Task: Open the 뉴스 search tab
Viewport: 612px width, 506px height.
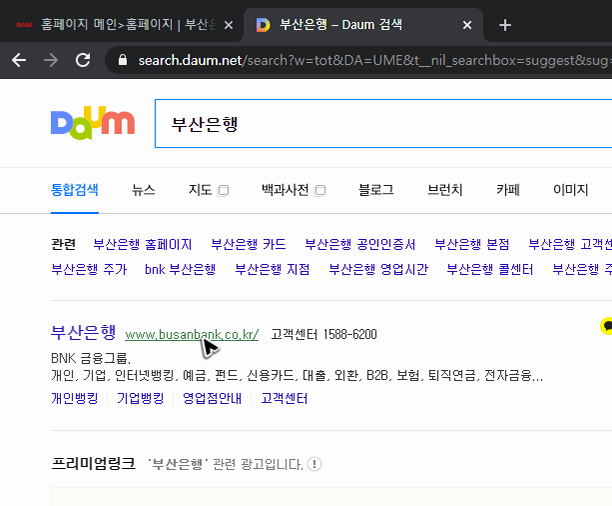Action: point(144,190)
